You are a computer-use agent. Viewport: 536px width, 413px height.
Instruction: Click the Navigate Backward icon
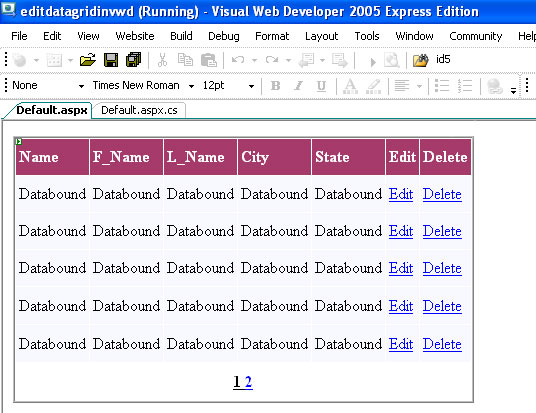point(307,60)
